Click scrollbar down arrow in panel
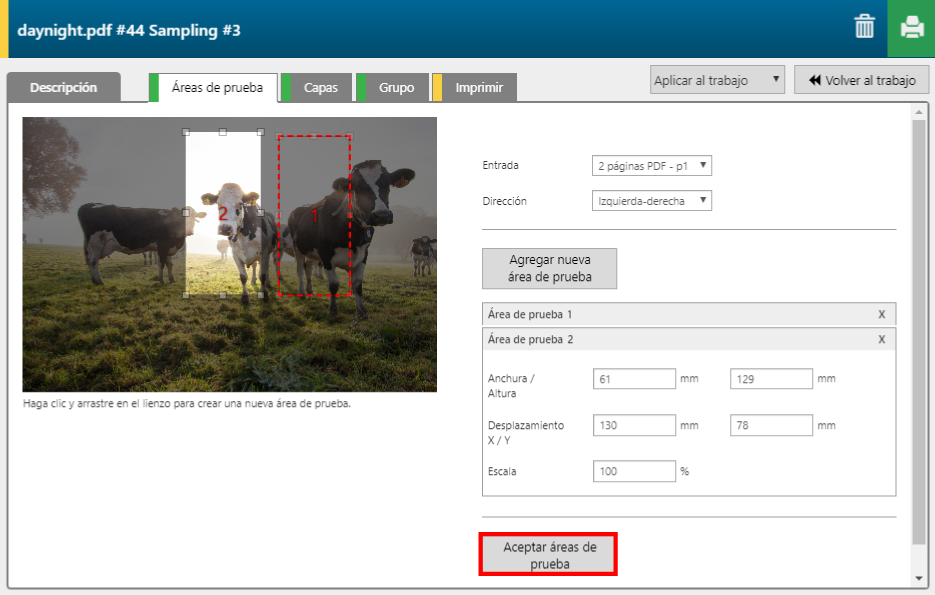This screenshot has width=935, height=595. tap(919, 579)
